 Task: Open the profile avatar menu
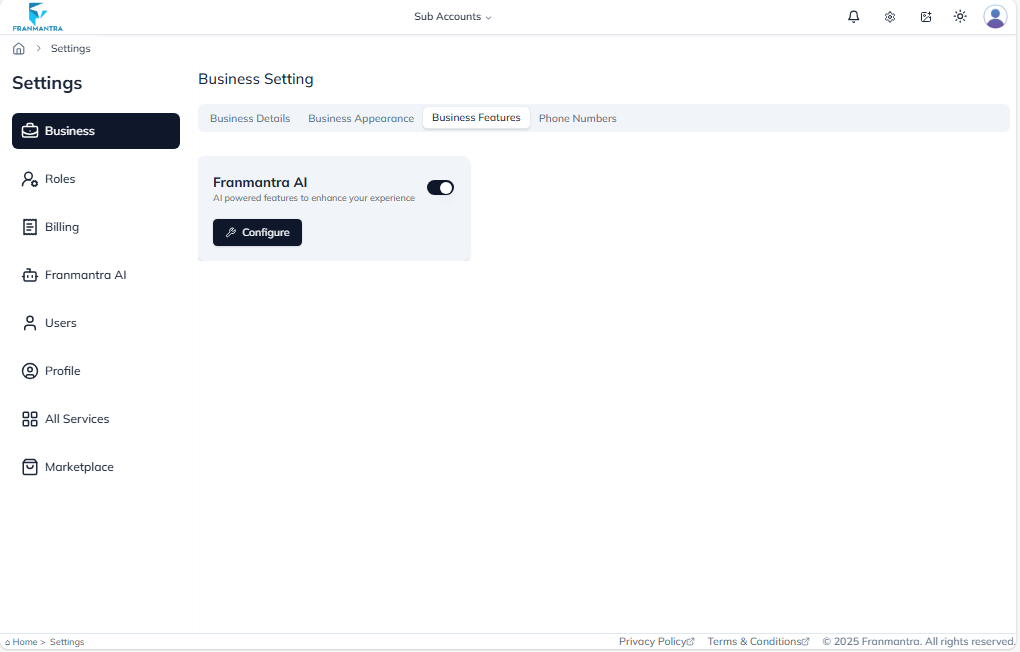(x=994, y=16)
